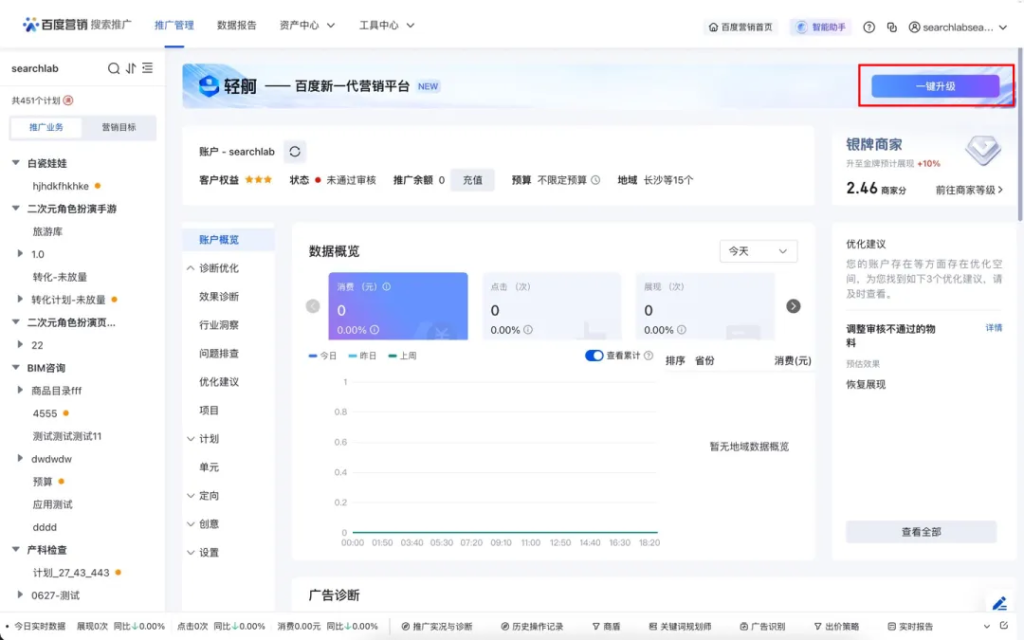
Task: Click the bottom bar collapse chevron
Action: click(986, 626)
